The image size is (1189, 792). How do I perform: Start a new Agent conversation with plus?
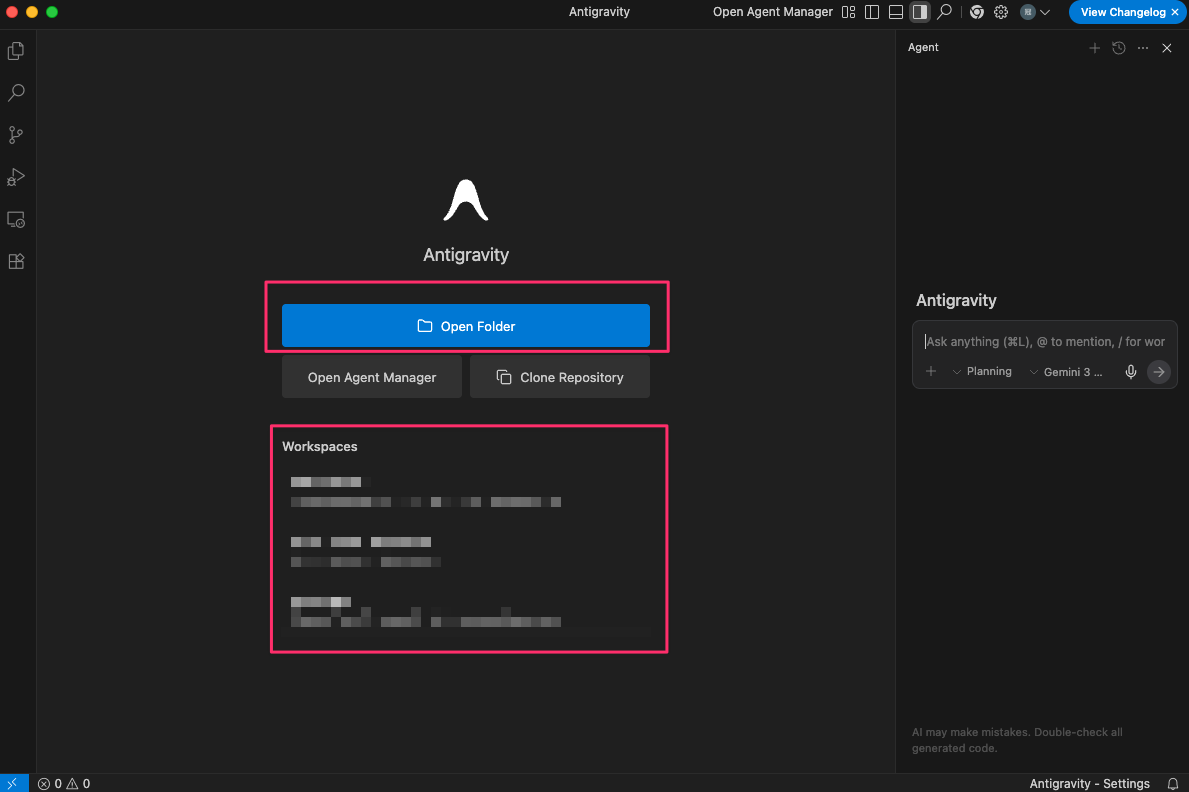point(1094,48)
